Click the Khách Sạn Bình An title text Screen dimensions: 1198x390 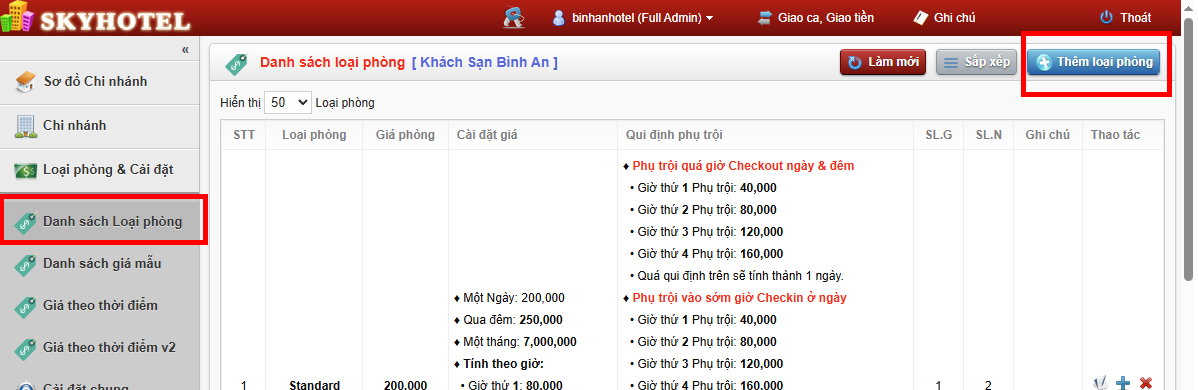pos(484,63)
